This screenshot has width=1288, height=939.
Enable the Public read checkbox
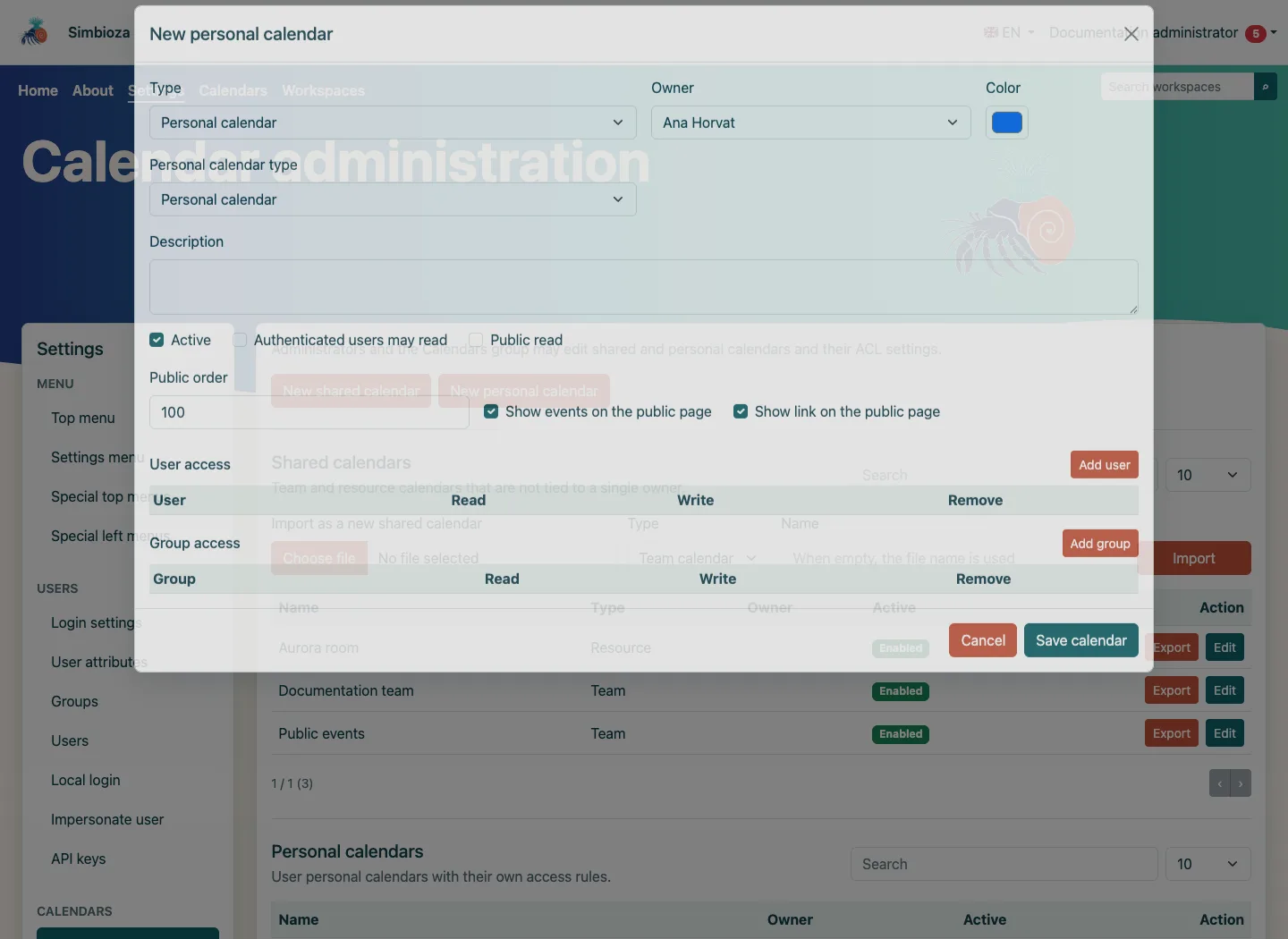[476, 340]
